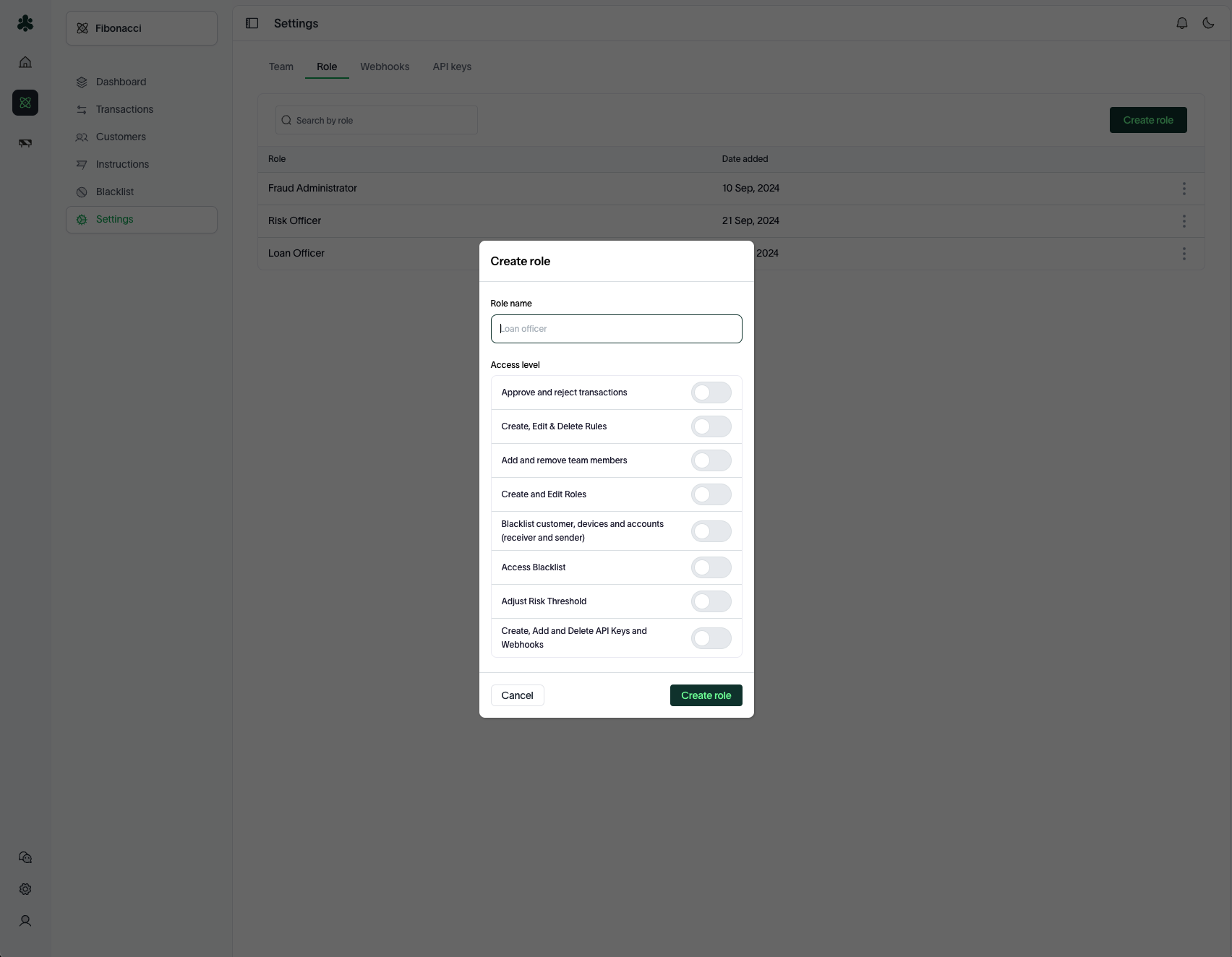Click the clover logo icon
Image resolution: width=1232 pixels, height=957 pixels.
[25, 23]
